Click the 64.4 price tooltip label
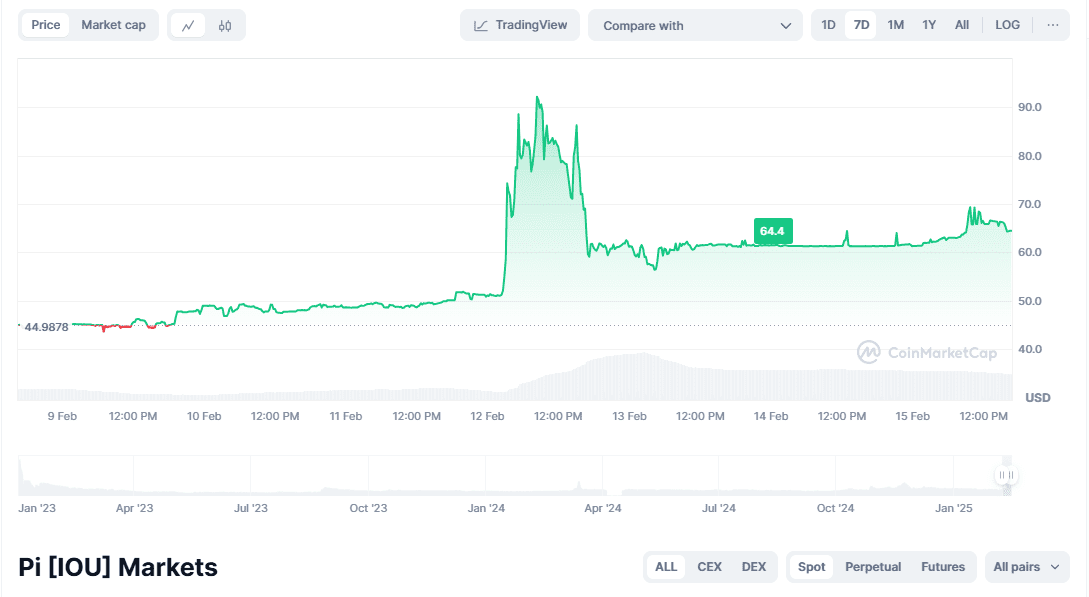The image size is (1089, 597). (772, 231)
